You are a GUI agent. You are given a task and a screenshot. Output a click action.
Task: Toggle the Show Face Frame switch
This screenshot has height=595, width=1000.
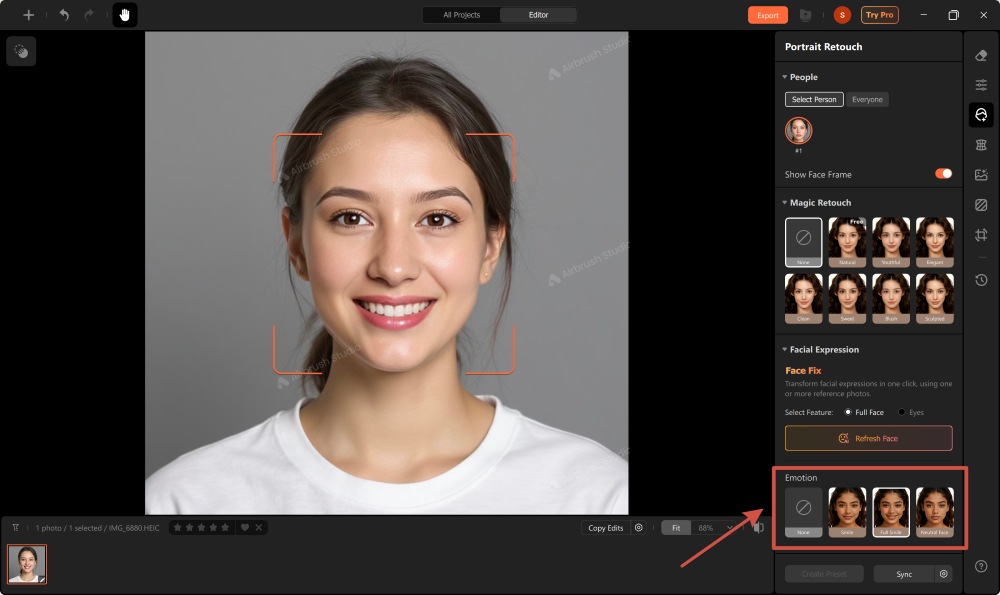click(943, 173)
